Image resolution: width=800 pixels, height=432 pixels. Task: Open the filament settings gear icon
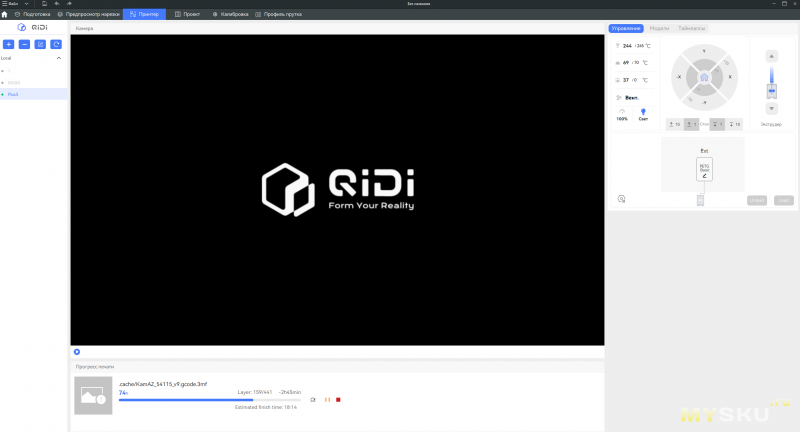[x=621, y=199]
